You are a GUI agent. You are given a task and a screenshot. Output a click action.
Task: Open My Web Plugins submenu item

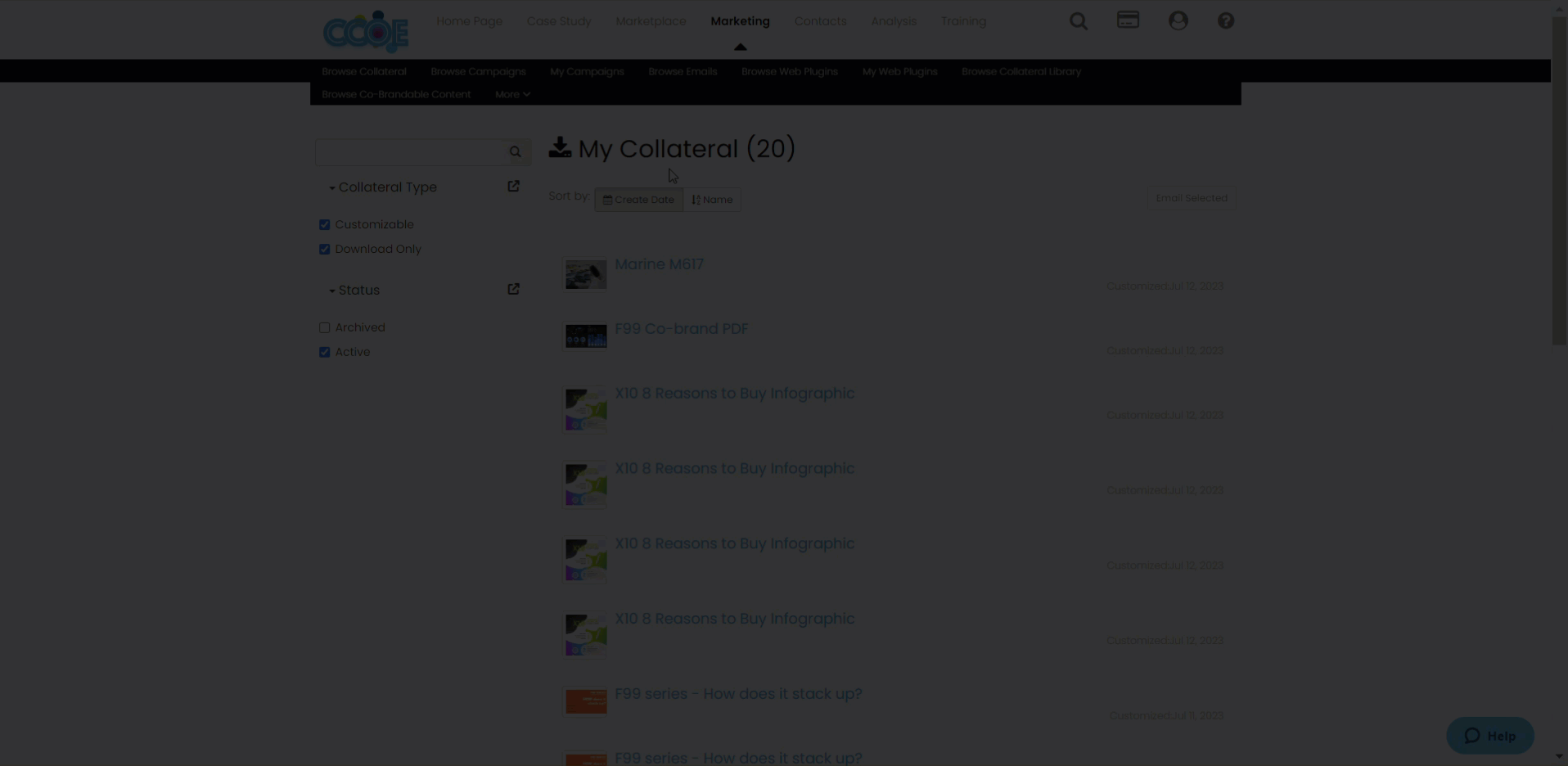click(x=899, y=71)
